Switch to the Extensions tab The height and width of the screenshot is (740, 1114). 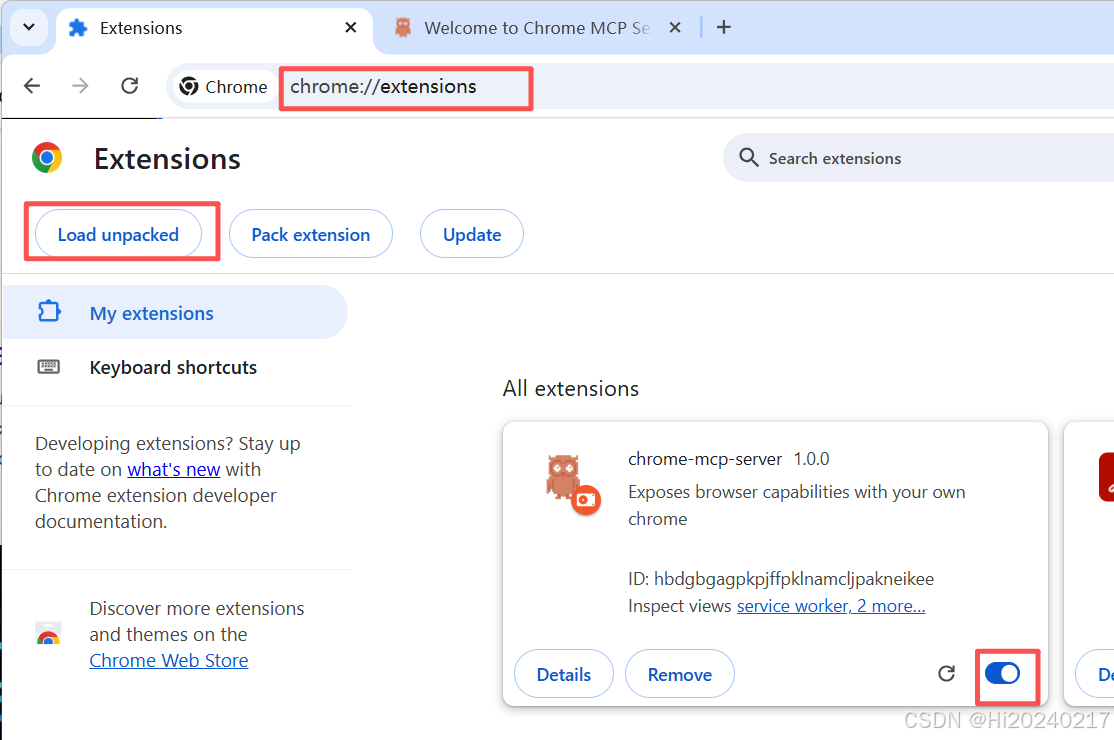pos(213,28)
